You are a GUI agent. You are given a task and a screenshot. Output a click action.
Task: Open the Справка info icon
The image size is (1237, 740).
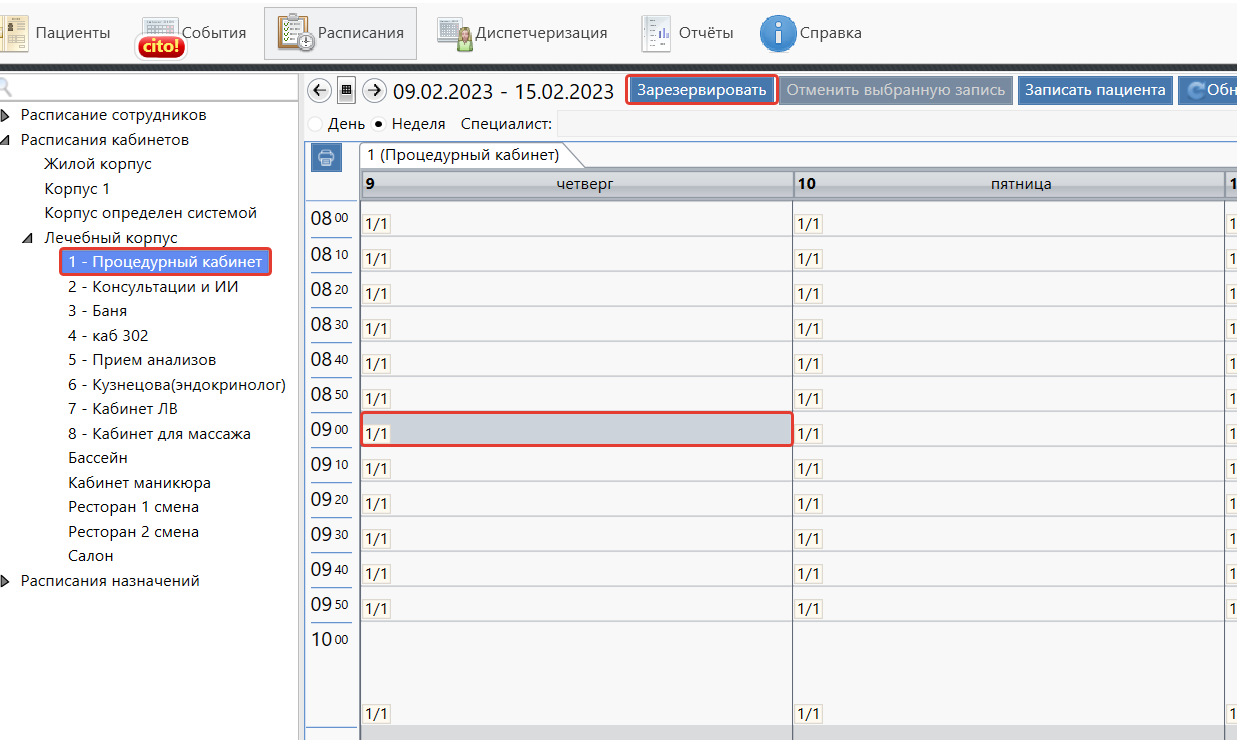[778, 33]
